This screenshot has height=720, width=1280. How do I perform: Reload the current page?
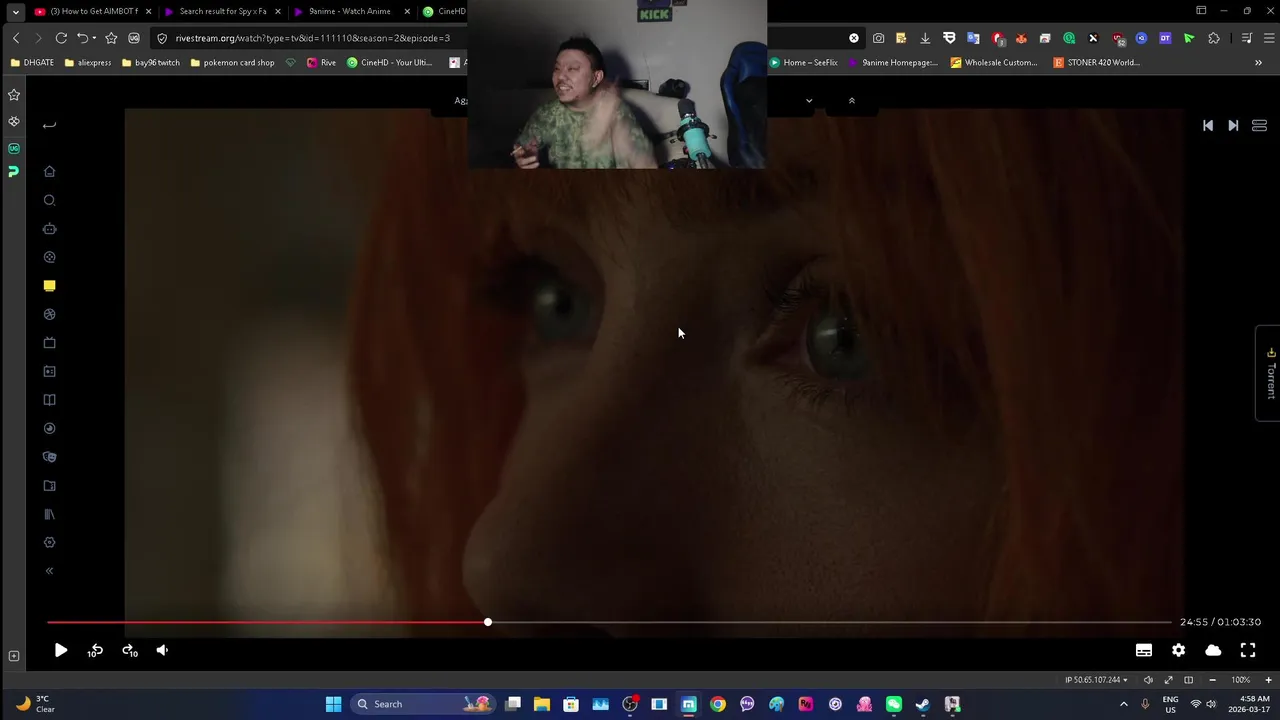[61, 38]
